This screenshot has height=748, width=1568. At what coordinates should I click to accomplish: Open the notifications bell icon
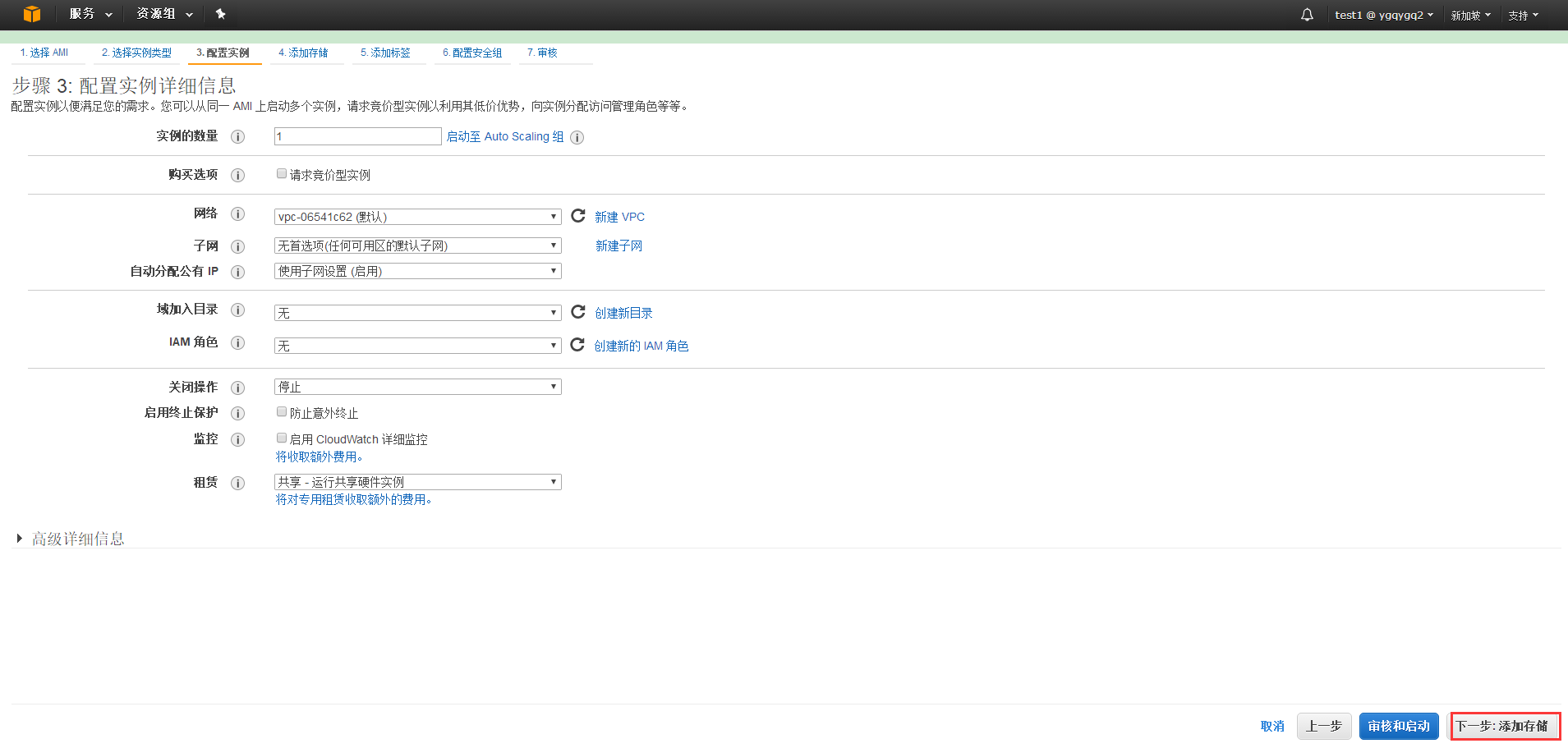coord(1307,15)
